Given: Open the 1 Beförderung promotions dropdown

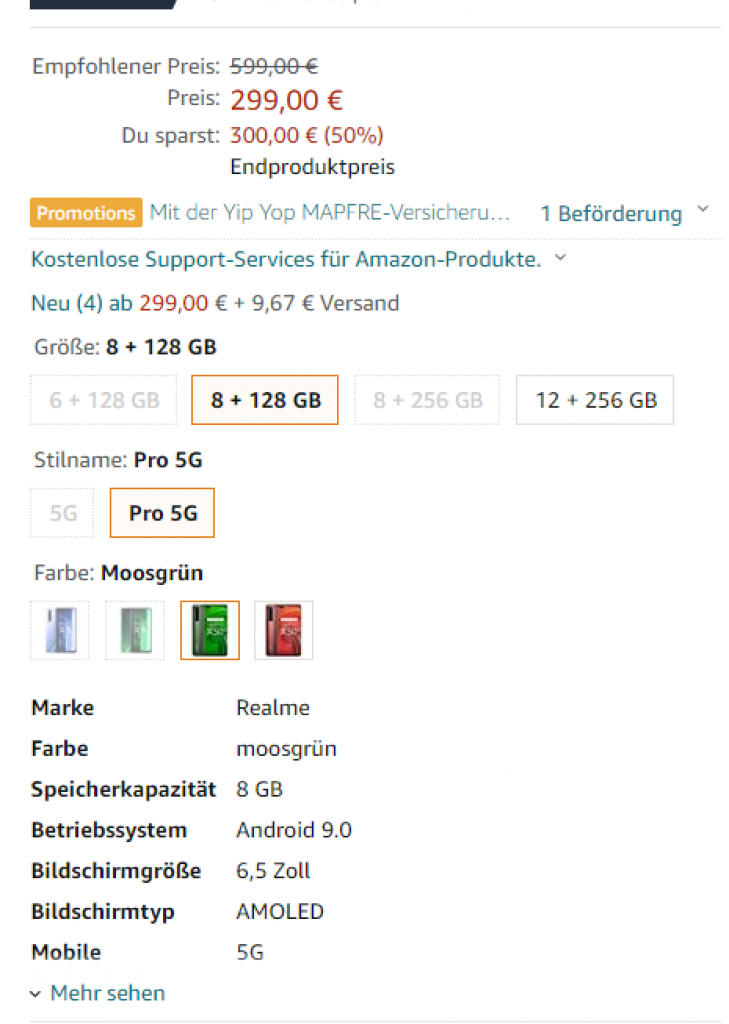Looking at the screenshot, I should pyautogui.click(x=611, y=214).
